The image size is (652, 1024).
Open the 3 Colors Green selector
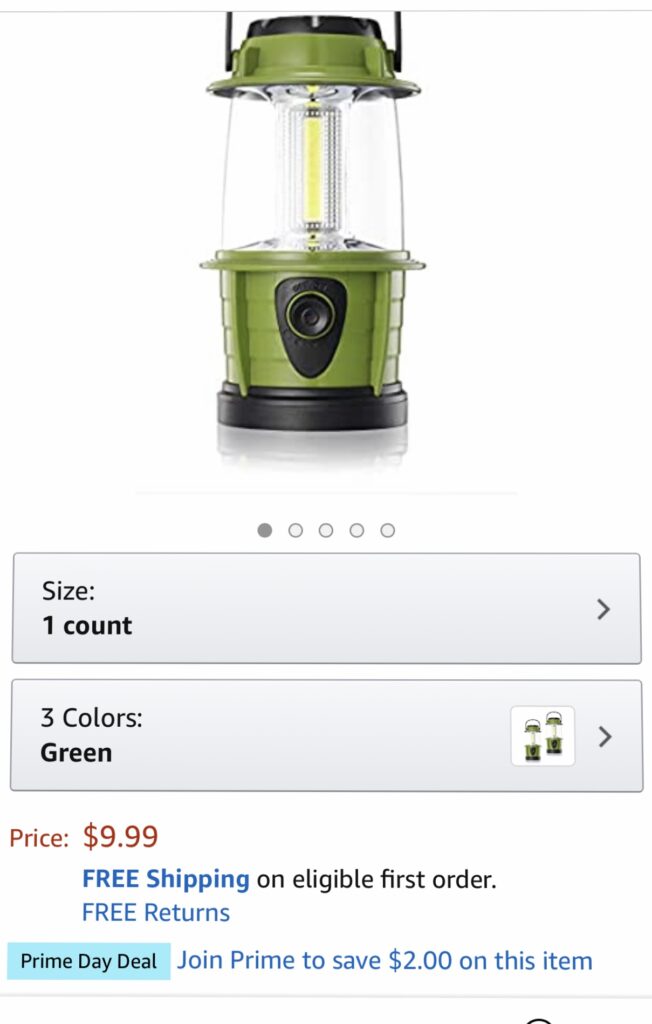click(x=326, y=735)
